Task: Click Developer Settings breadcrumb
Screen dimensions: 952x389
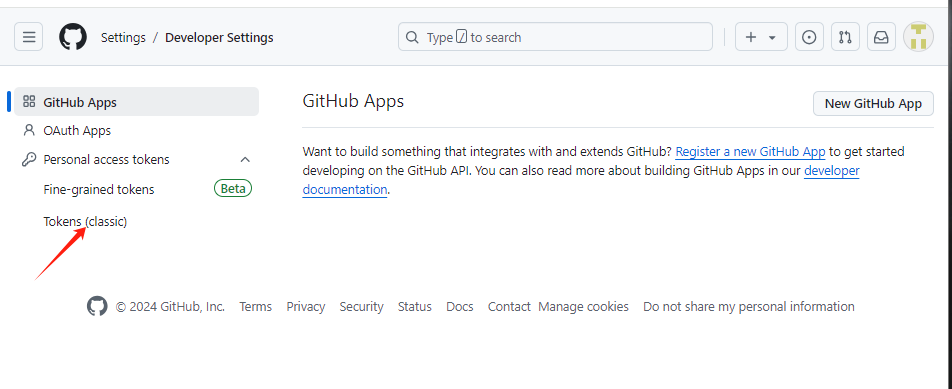Action: coord(219,38)
